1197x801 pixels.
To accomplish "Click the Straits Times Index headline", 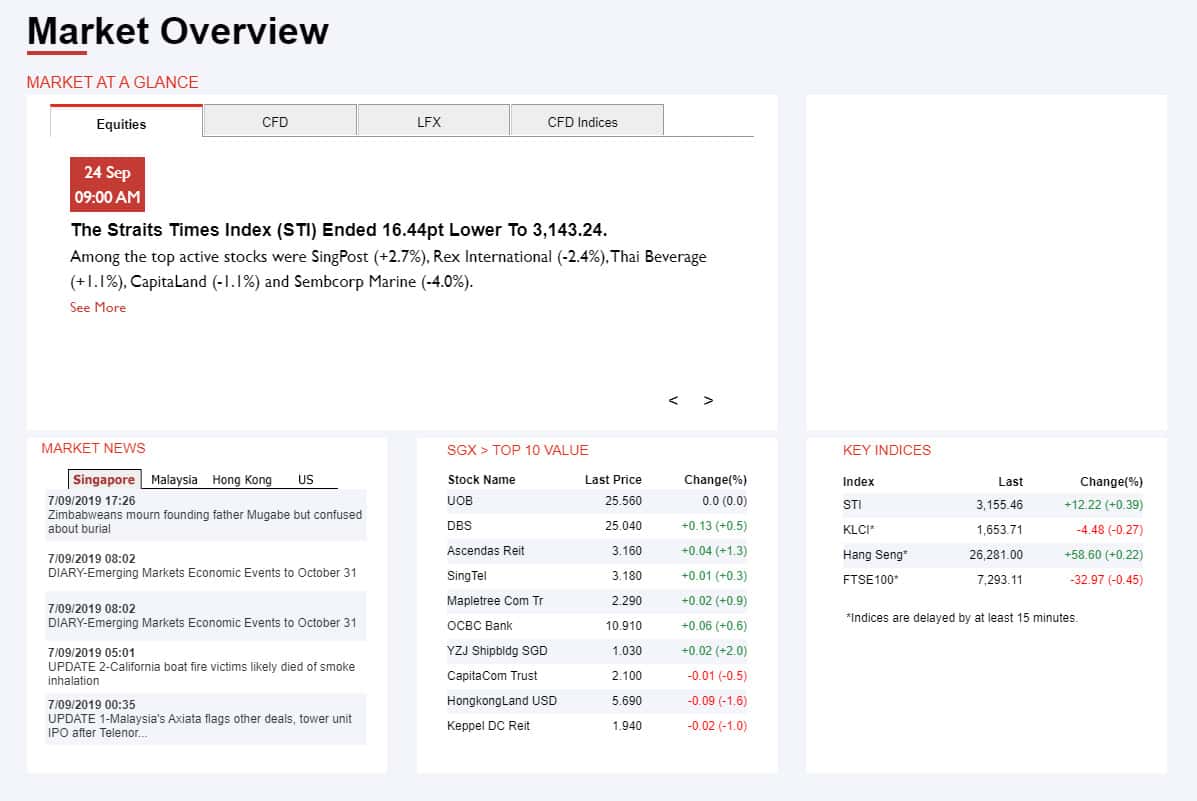I will point(339,230).
